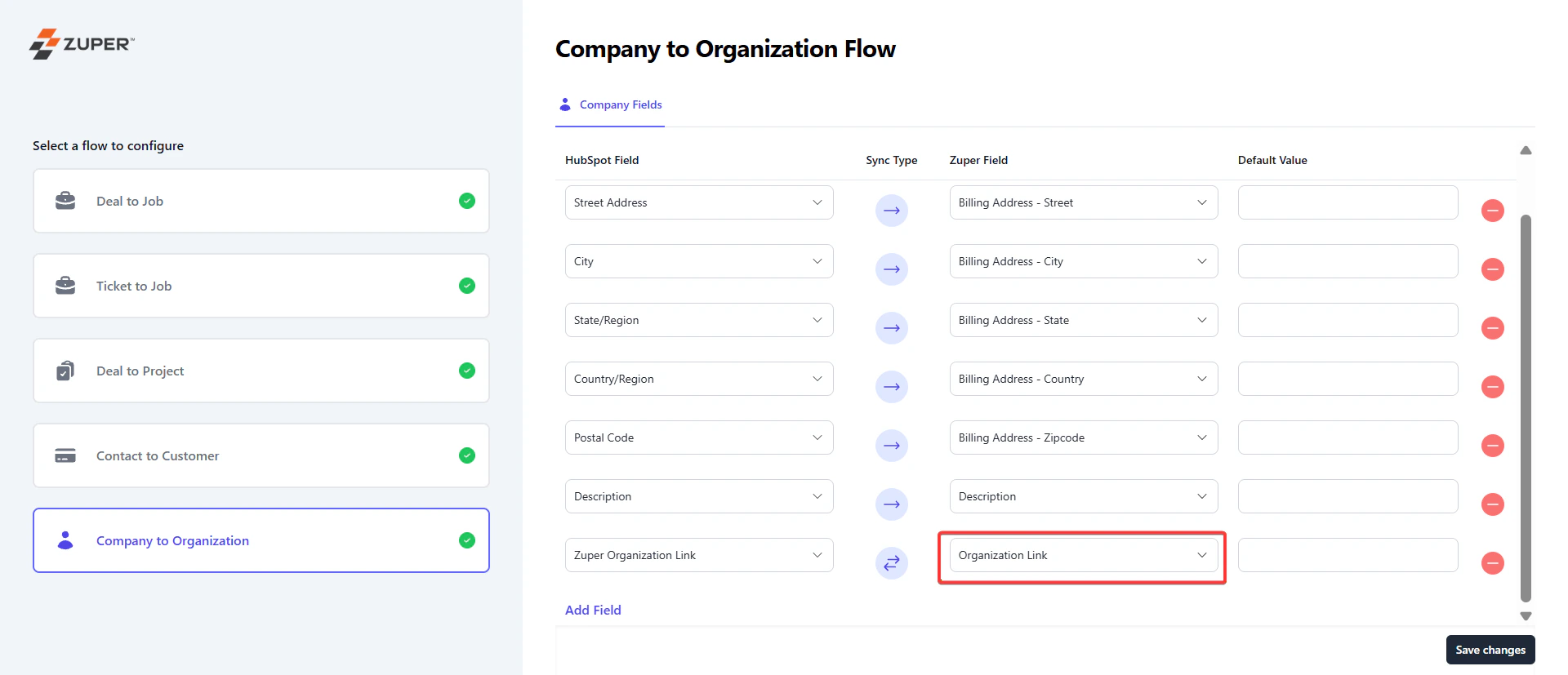The image size is (1568, 675).
Task: Click Save changes button
Action: (1490, 650)
